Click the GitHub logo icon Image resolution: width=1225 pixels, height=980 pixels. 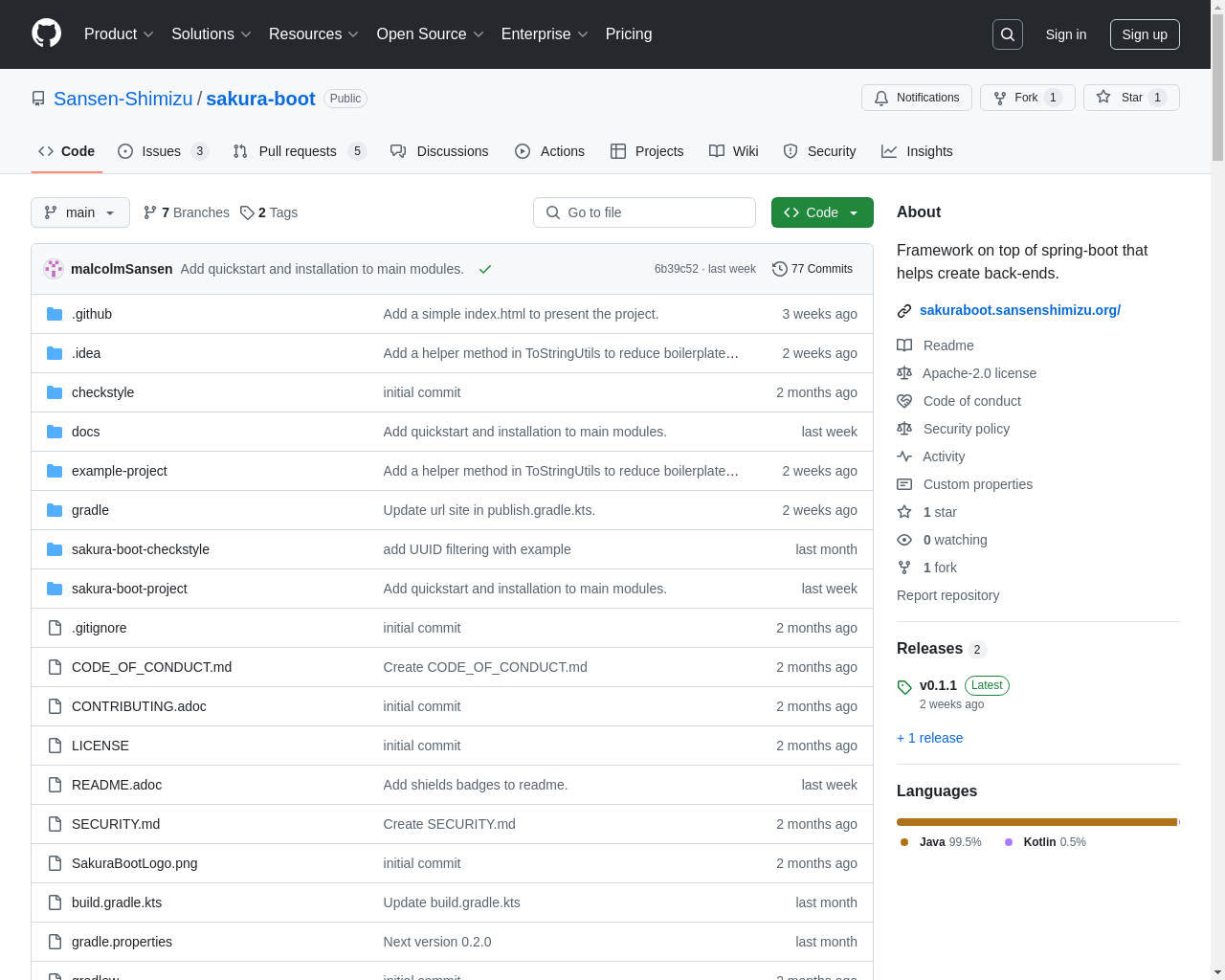[x=46, y=33]
